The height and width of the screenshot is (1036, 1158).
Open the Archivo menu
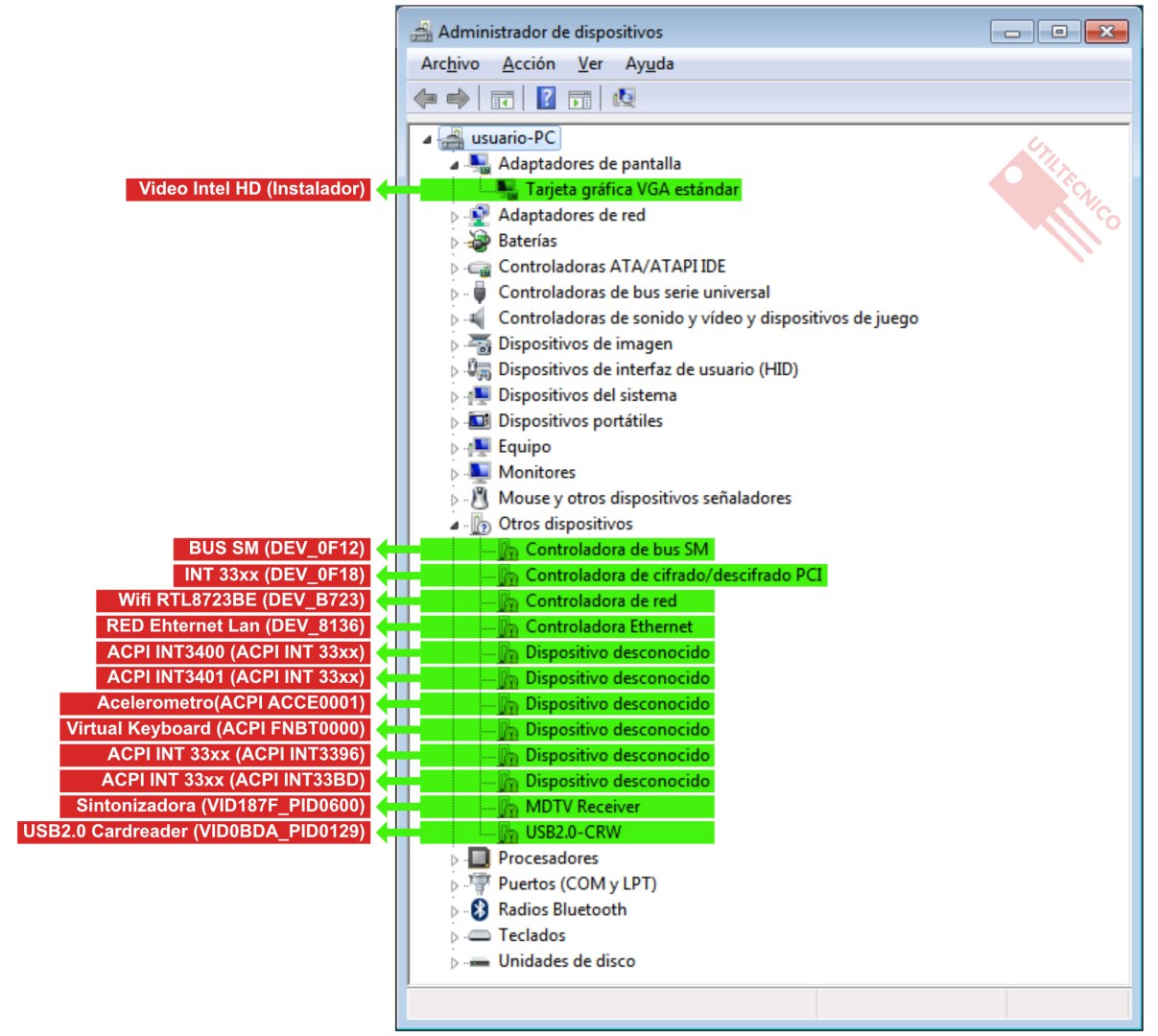point(450,64)
